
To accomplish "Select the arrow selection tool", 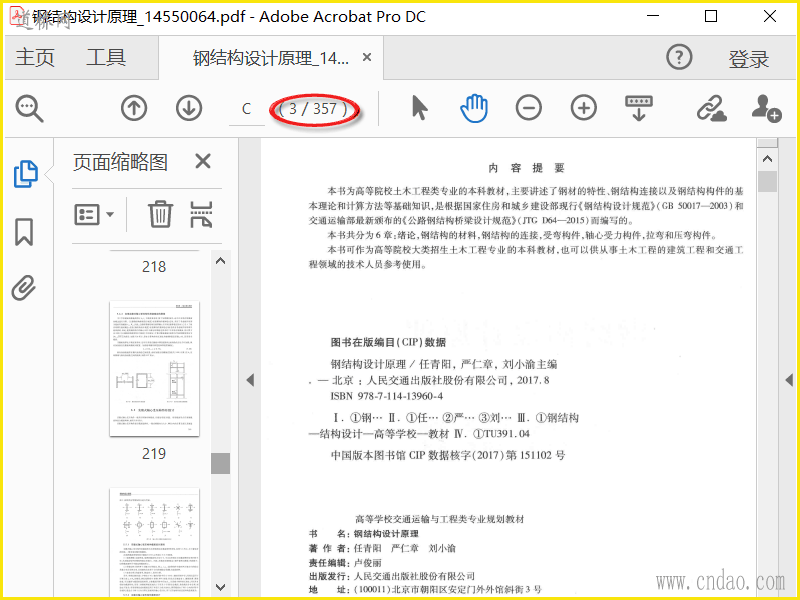I will pyautogui.click(x=419, y=108).
